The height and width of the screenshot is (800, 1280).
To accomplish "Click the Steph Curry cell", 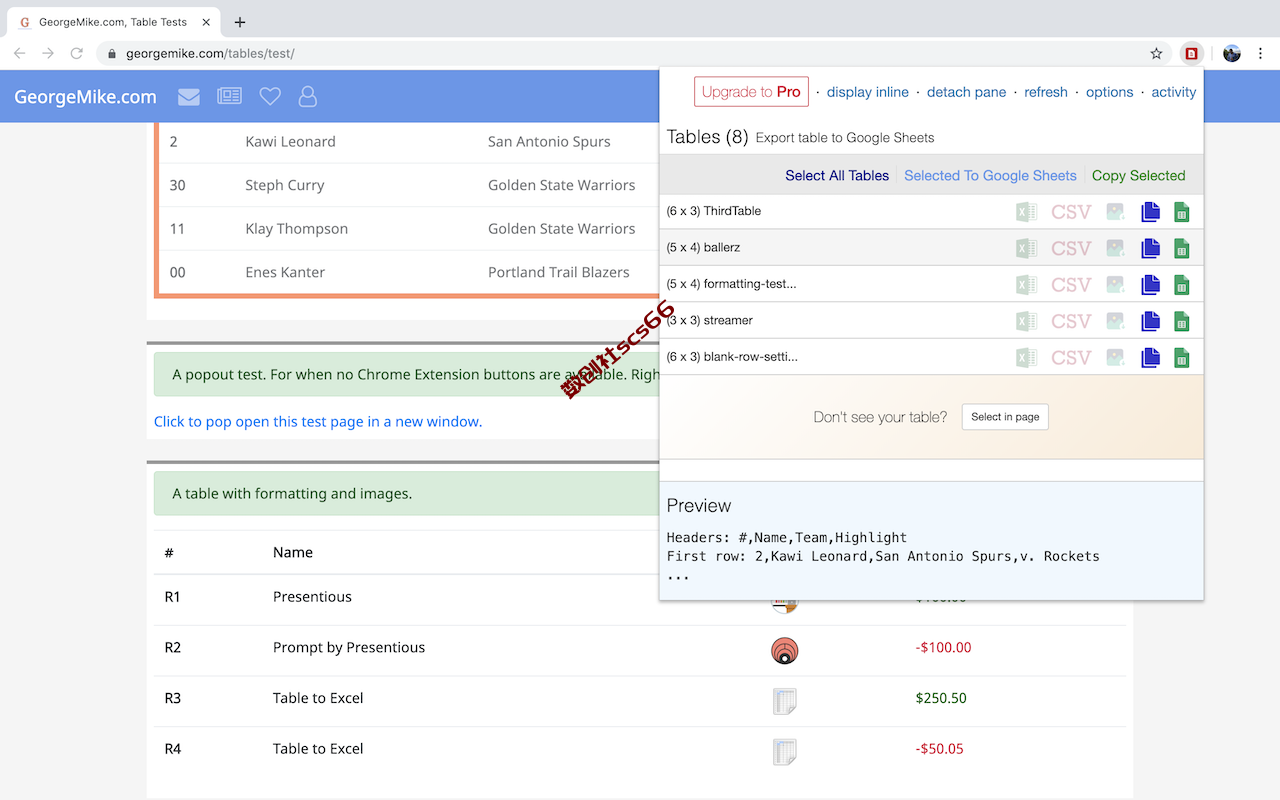I will pos(285,185).
